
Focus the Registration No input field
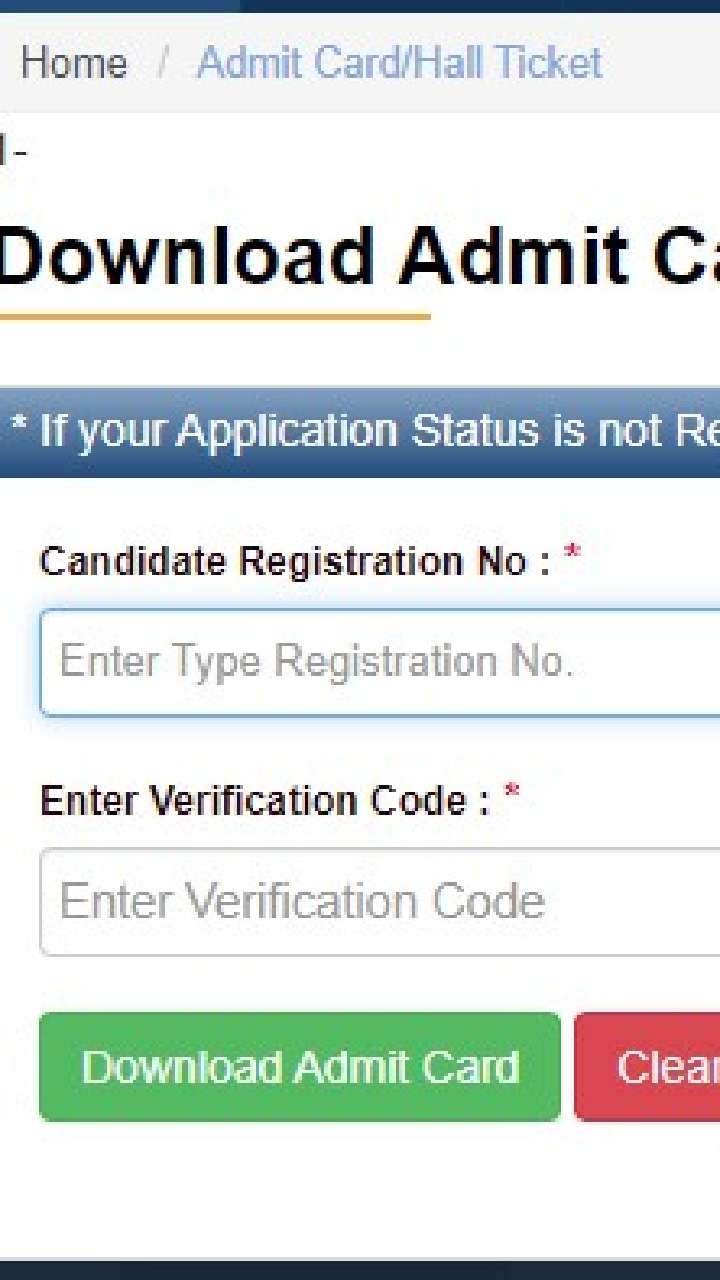(380, 662)
